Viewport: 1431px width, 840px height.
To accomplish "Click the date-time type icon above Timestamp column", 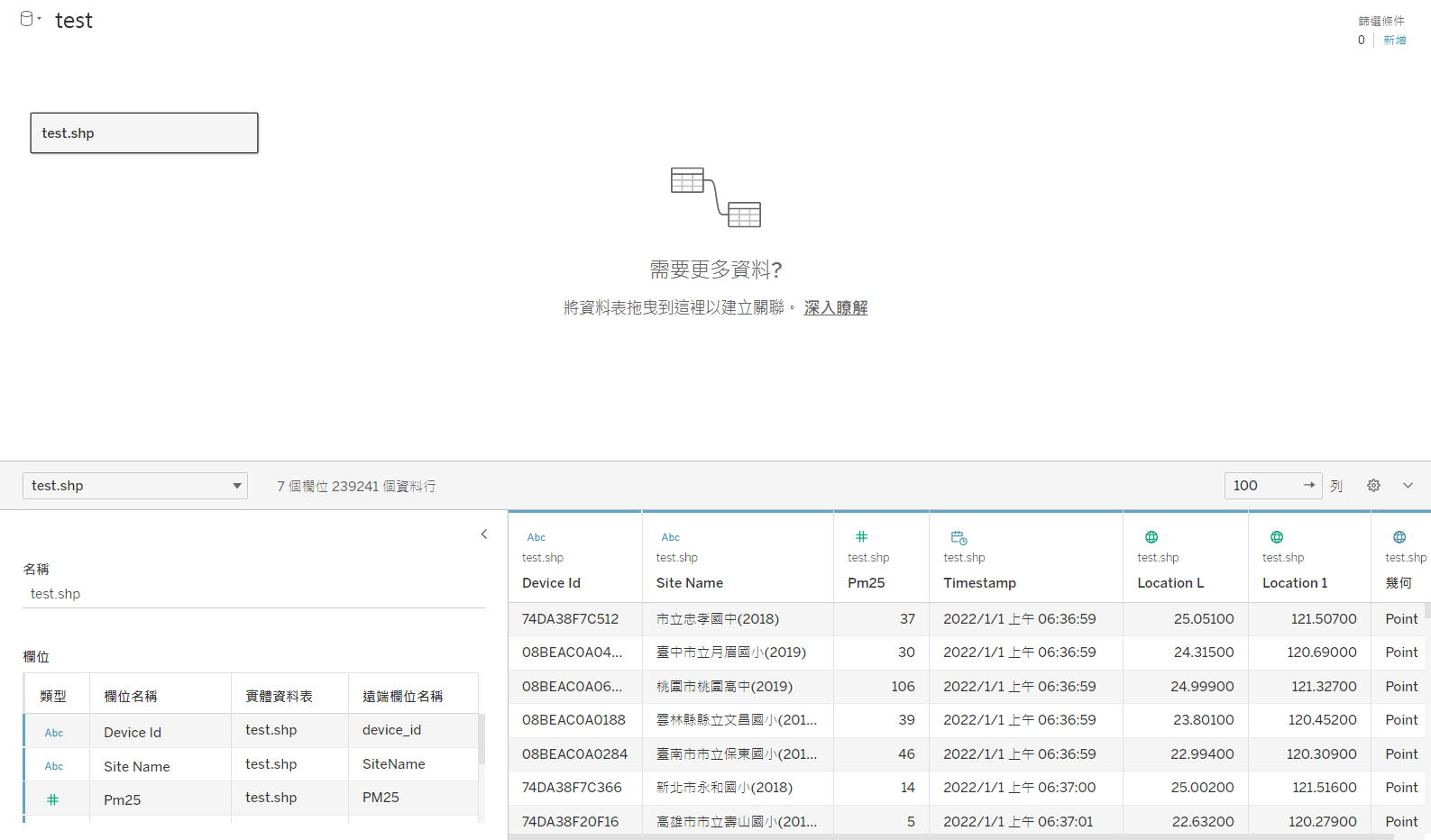I will click(x=959, y=537).
